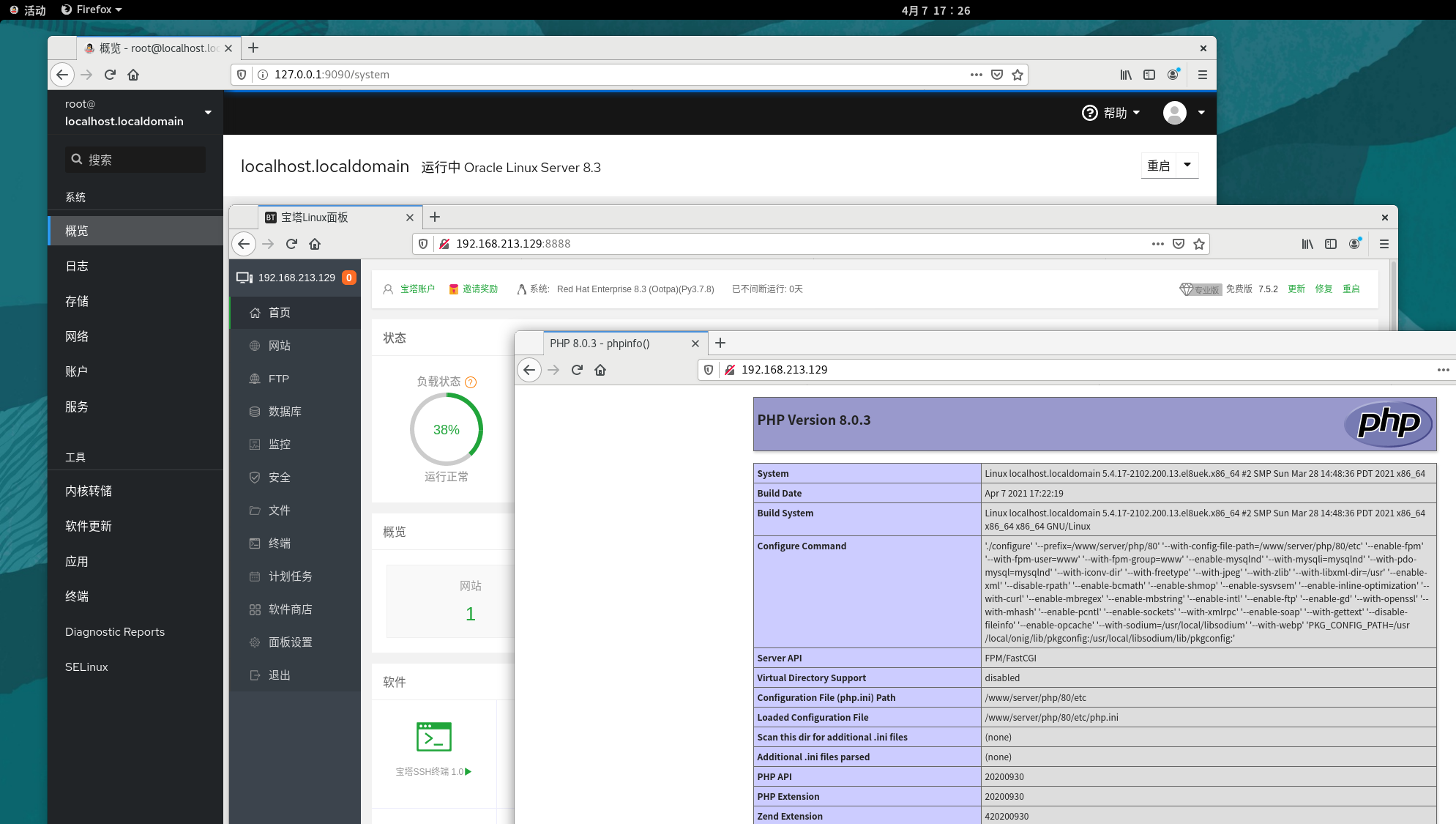Image resolution: width=1456 pixels, height=824 pixels.
Task: Click 更新 to update the 宝塔 panel
Action: coord(1296,289)
